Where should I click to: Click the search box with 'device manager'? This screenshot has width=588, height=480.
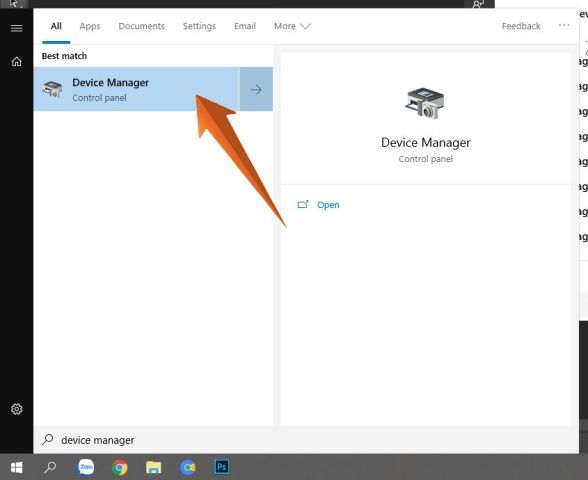pyautogui.click(x=306, y=440)
